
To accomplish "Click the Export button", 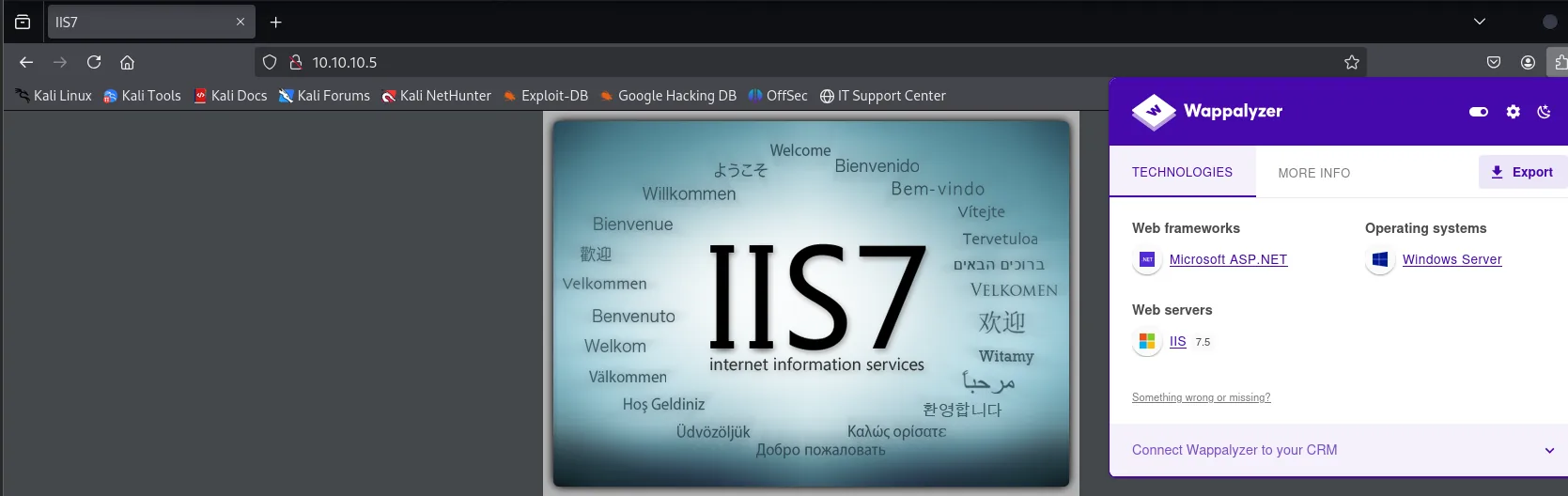I will point(1522,172).
